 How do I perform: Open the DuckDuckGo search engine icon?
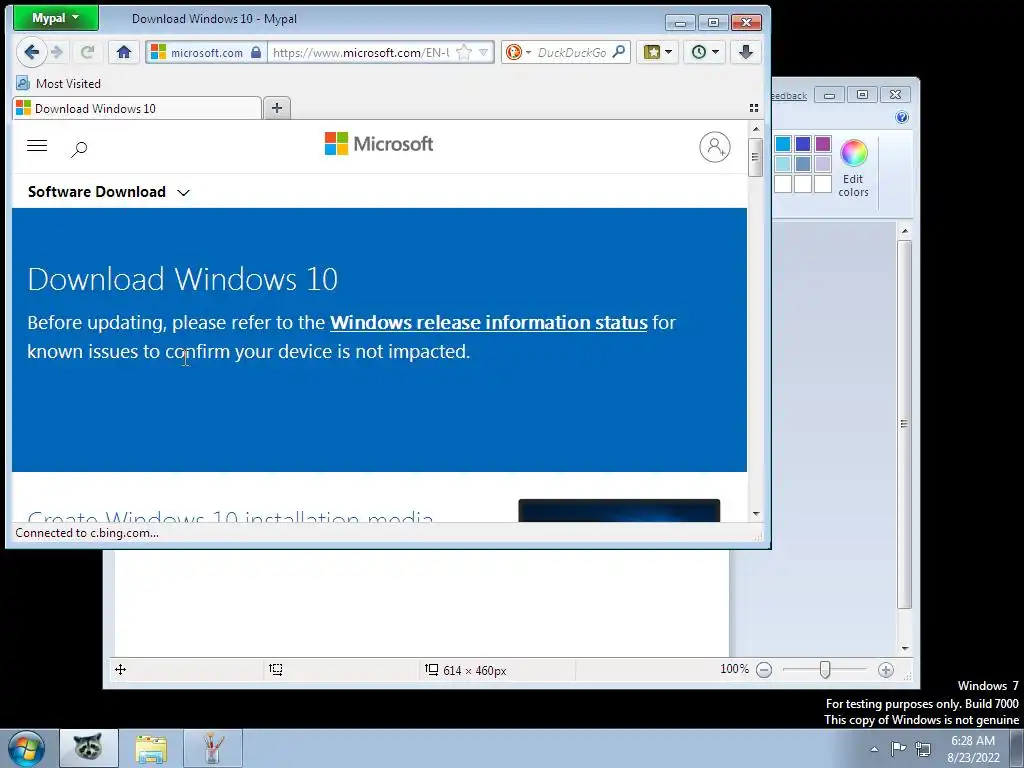point(514,52)
